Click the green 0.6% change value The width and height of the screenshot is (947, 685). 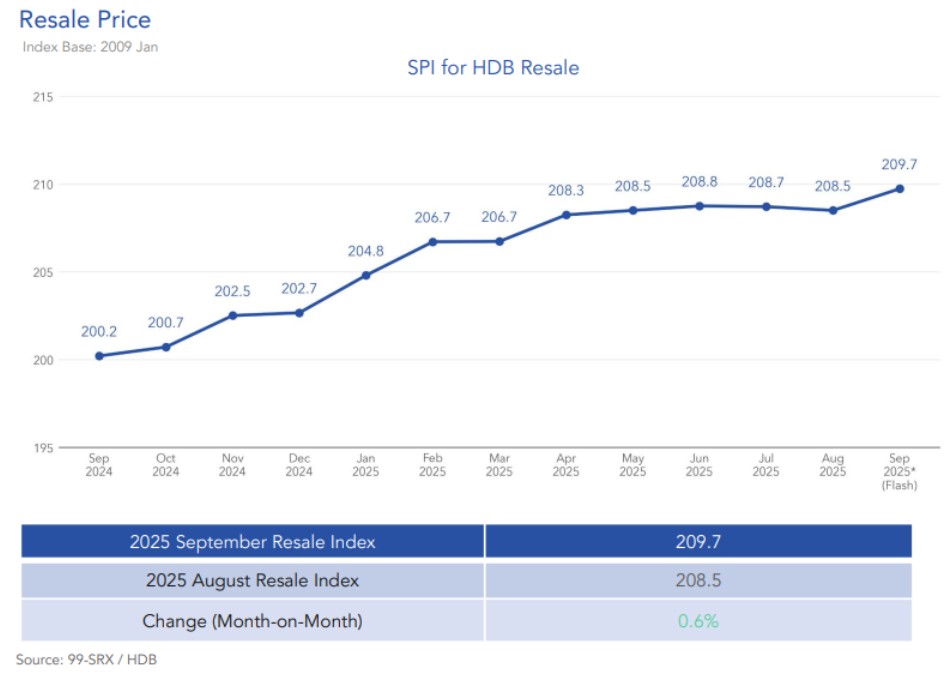(x=698, y=621)
